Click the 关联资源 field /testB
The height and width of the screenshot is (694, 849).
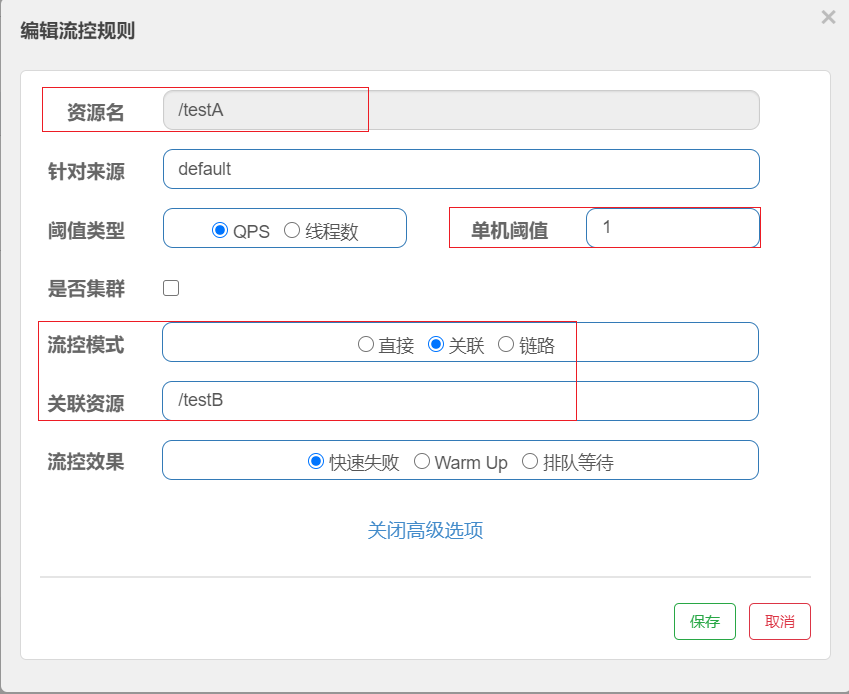(x=460, y=401)
